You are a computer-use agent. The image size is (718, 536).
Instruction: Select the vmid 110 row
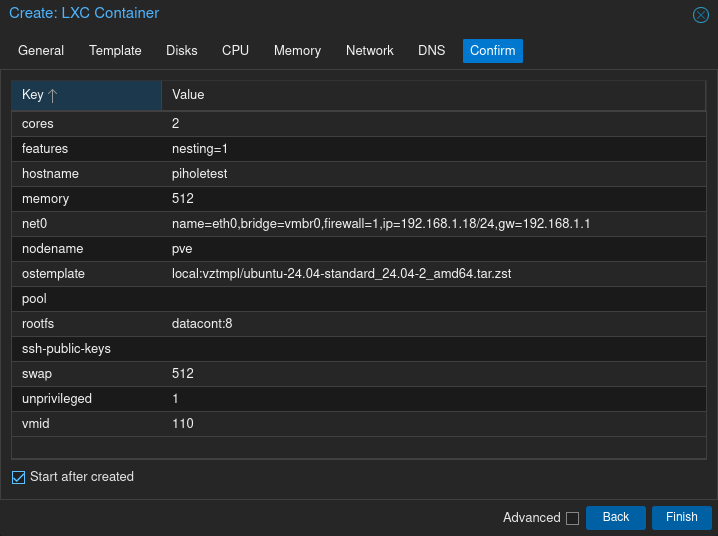(x=359, y=424)
